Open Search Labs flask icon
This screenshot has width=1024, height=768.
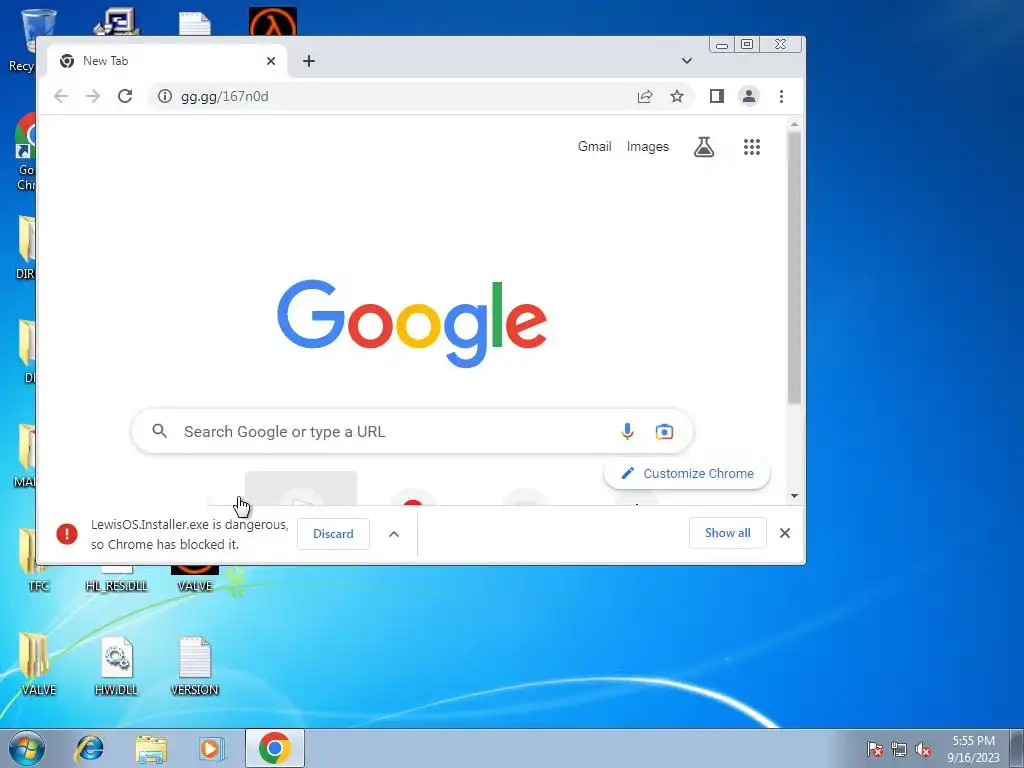click(x=703, y=147)
